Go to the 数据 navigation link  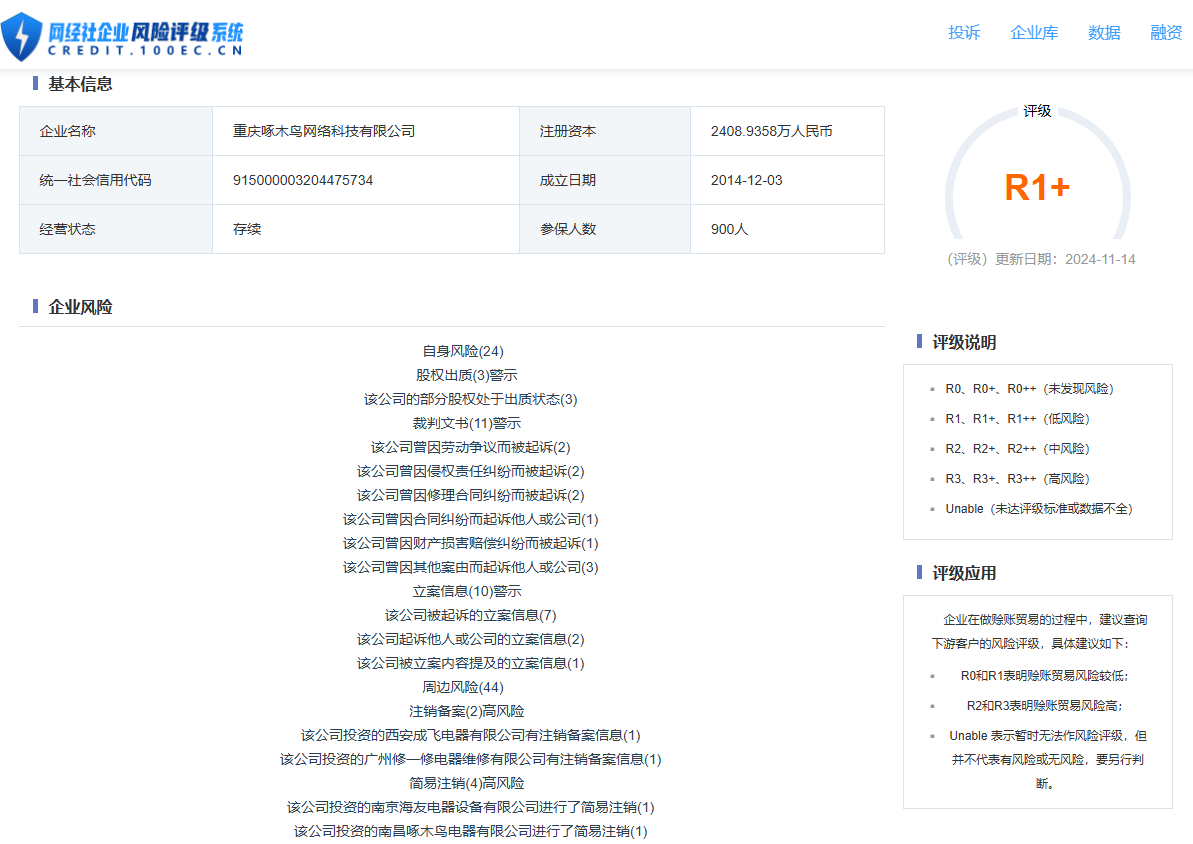pos(1104,33)
